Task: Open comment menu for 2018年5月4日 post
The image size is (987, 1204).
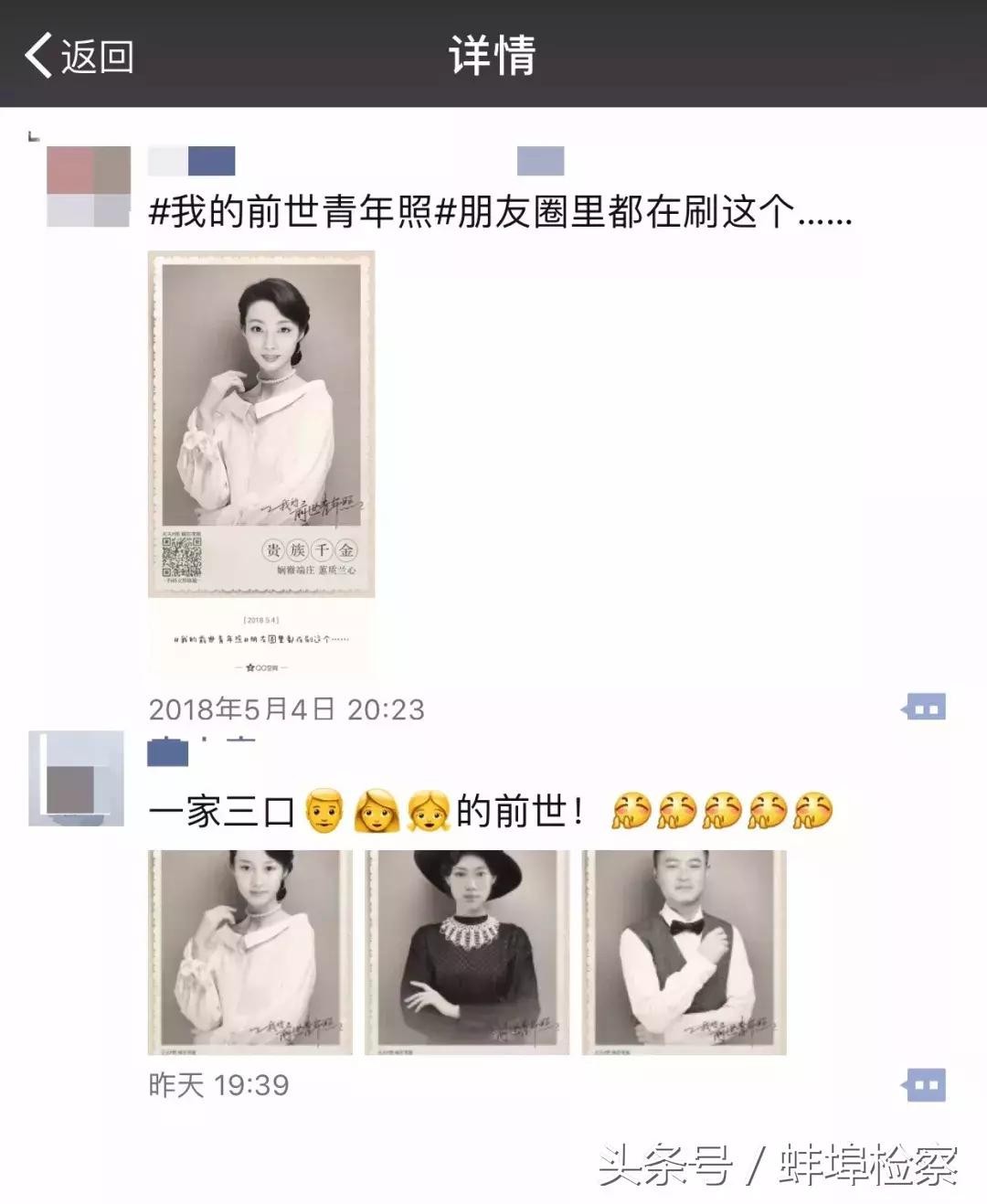Action: (x=924, y=708)
